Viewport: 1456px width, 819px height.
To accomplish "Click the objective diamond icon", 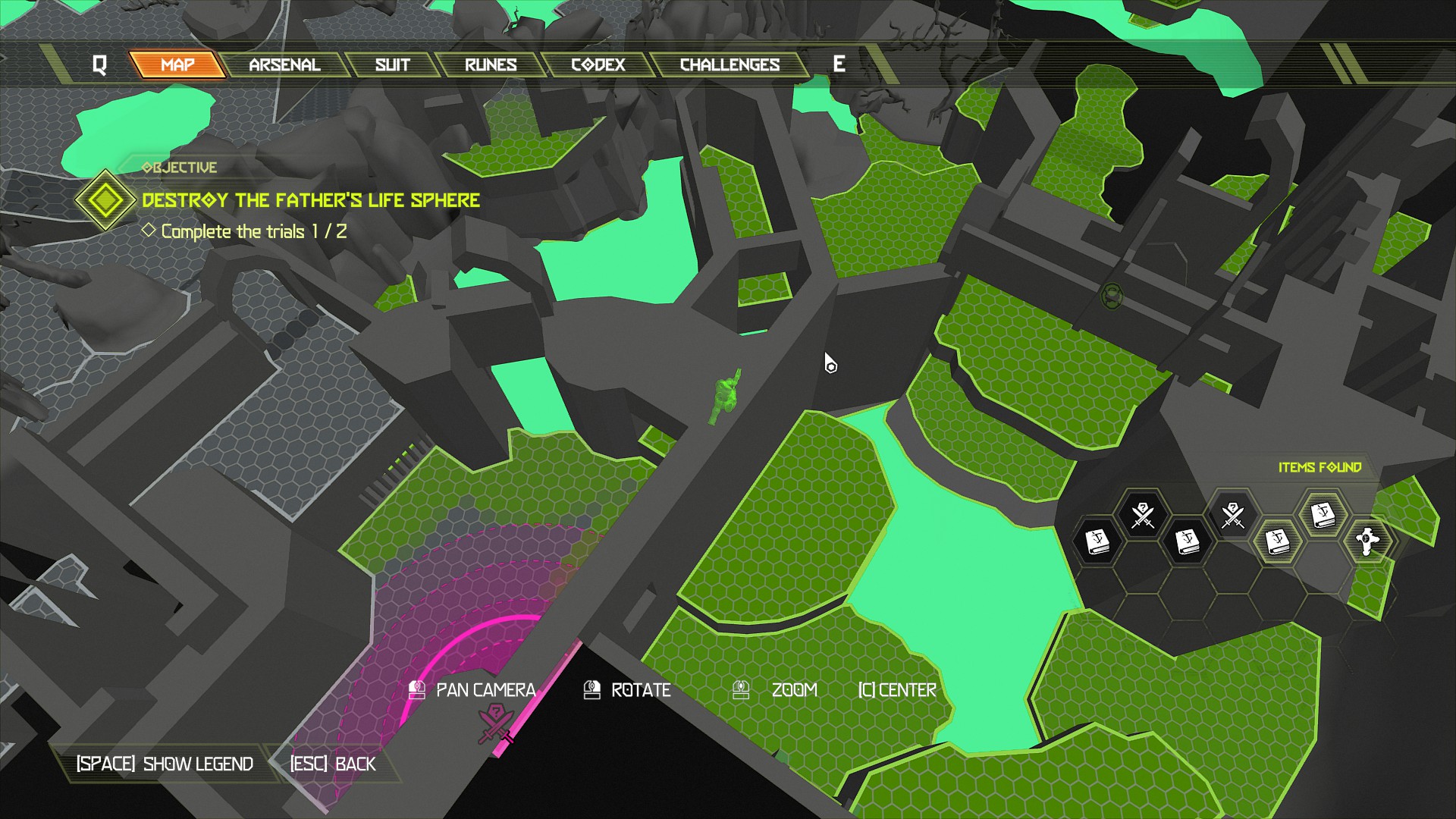I will (105, 200).
